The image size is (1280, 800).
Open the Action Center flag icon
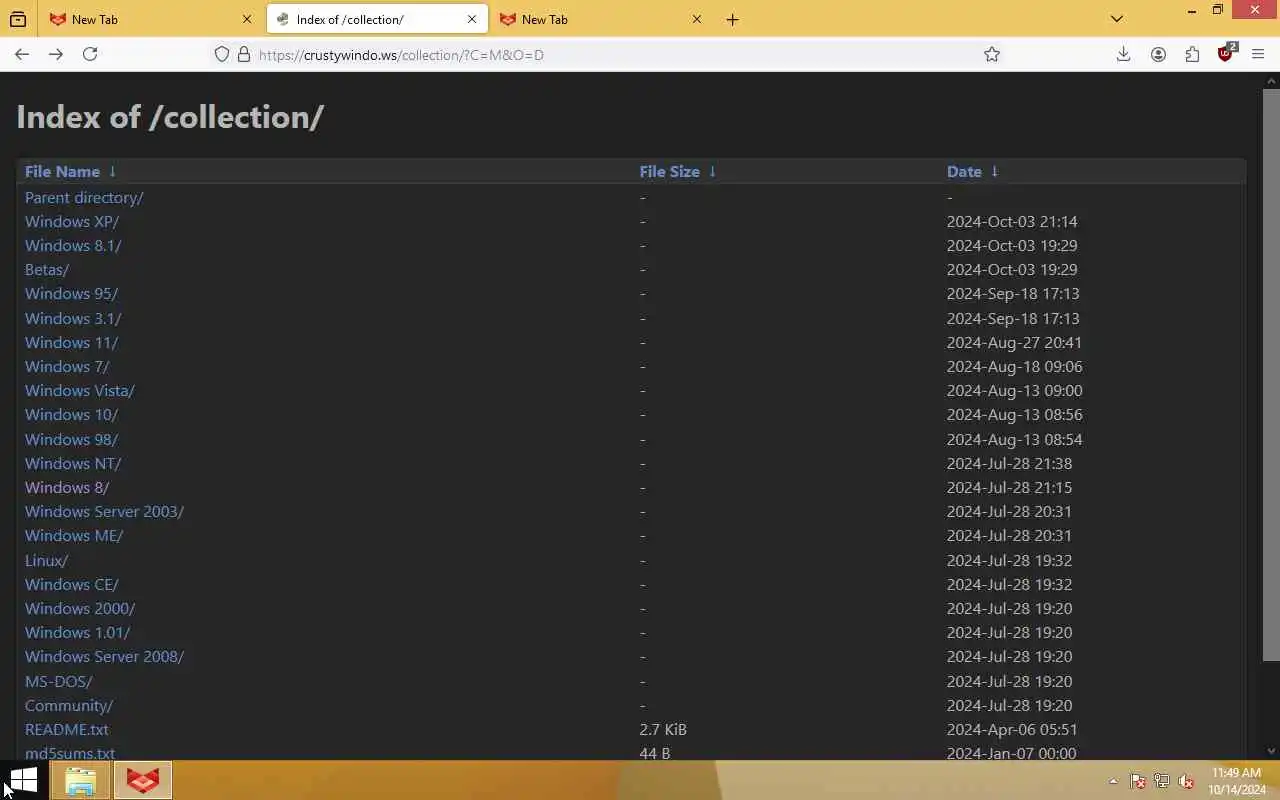[x=1138, y=782]
